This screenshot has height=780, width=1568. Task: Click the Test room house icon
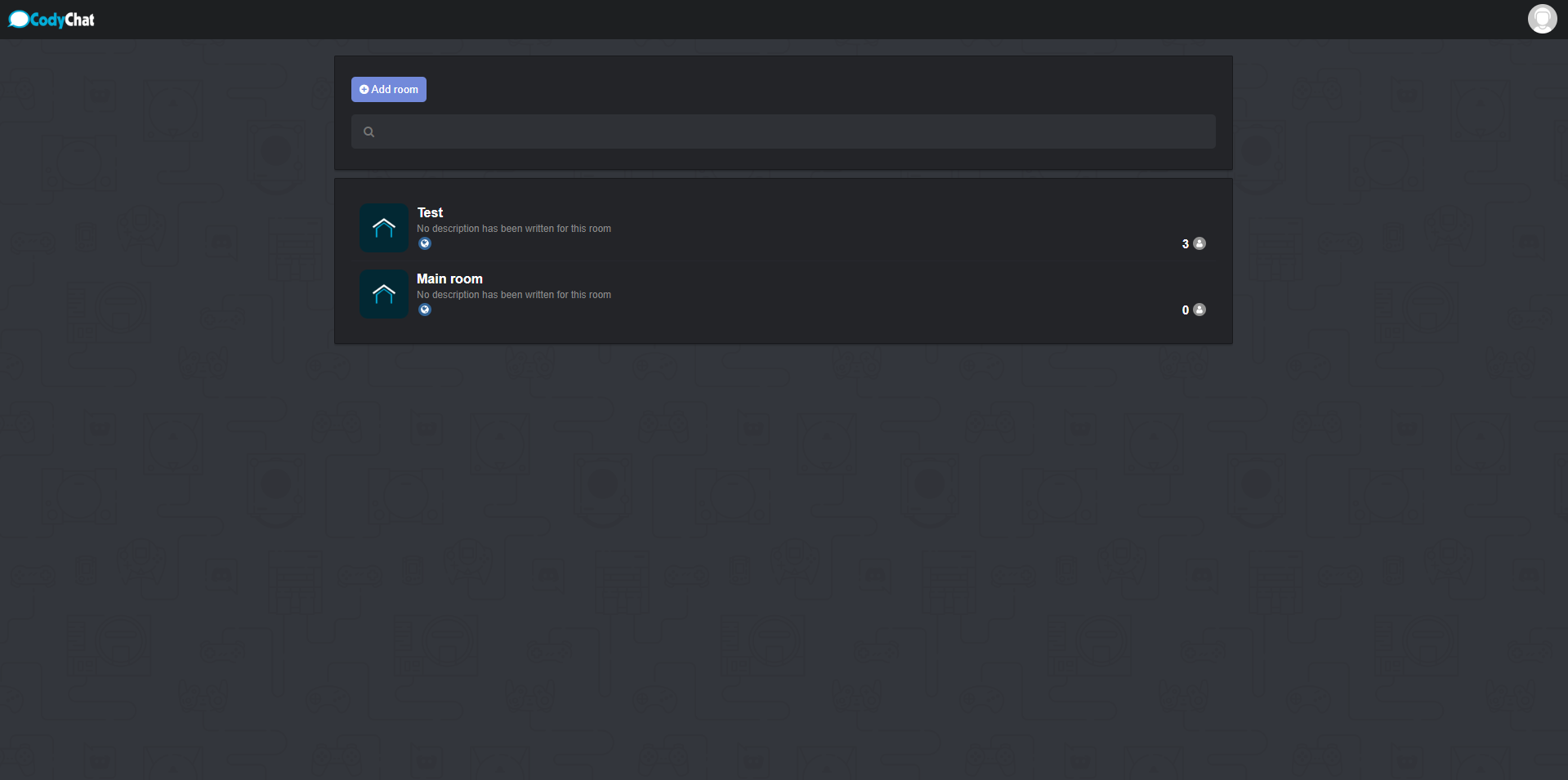coord(384,228)
